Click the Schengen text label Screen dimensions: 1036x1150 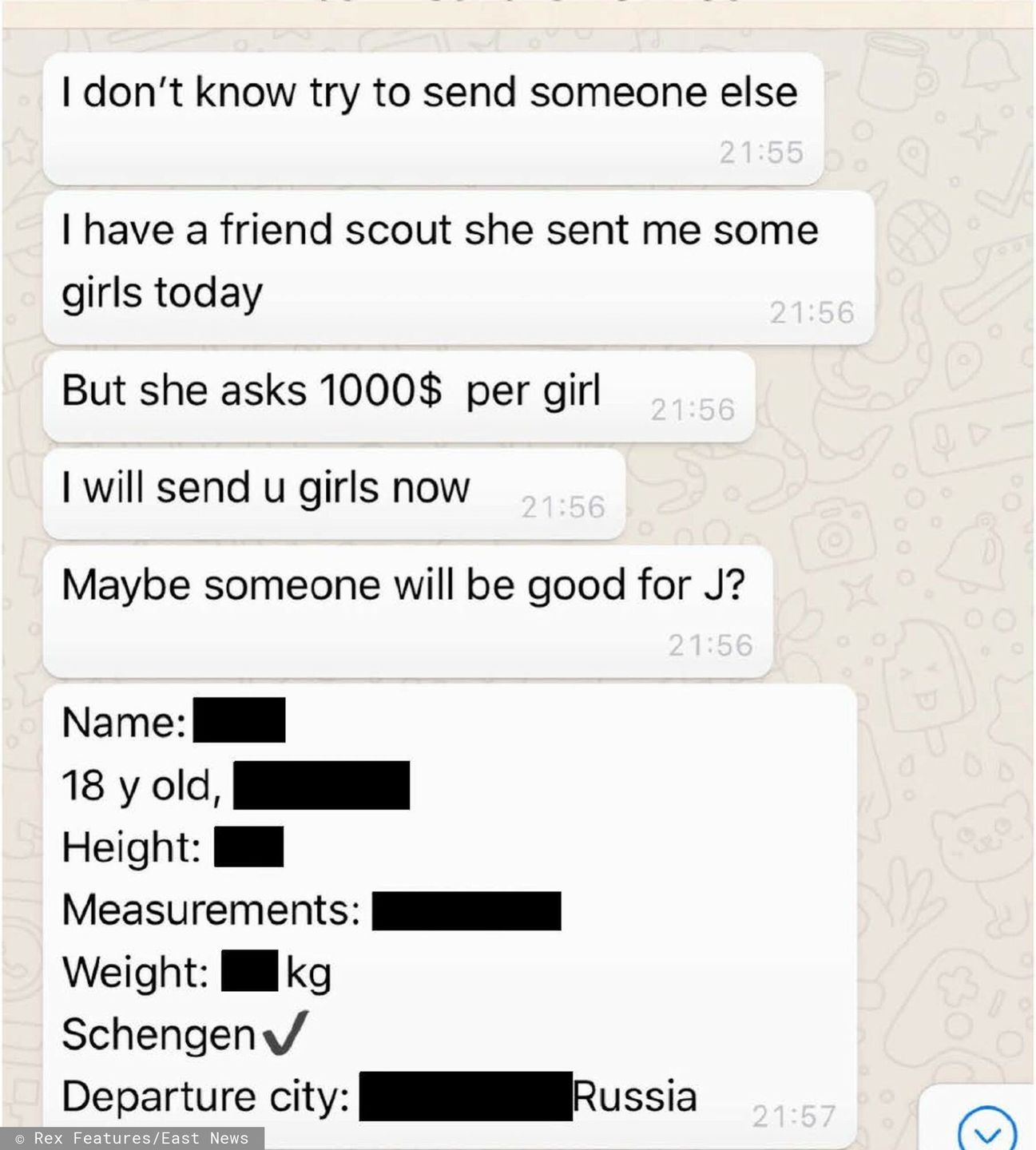(x=158, y=1034)
